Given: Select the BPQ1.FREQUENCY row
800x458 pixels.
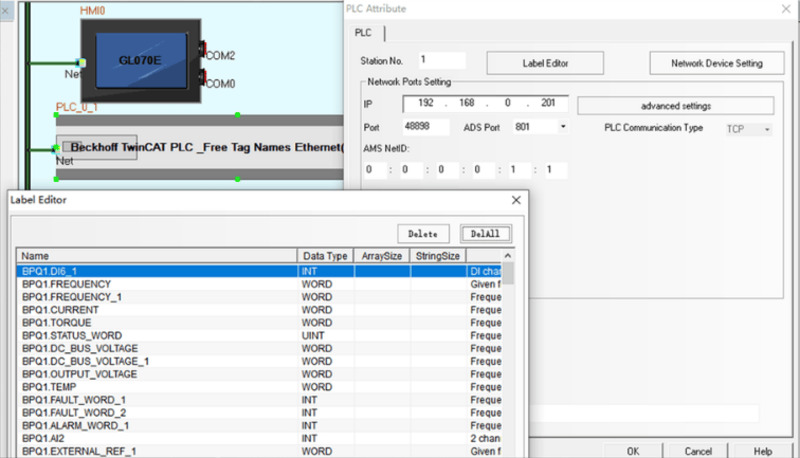Looking at the screenshot, I should click(259, 284).
